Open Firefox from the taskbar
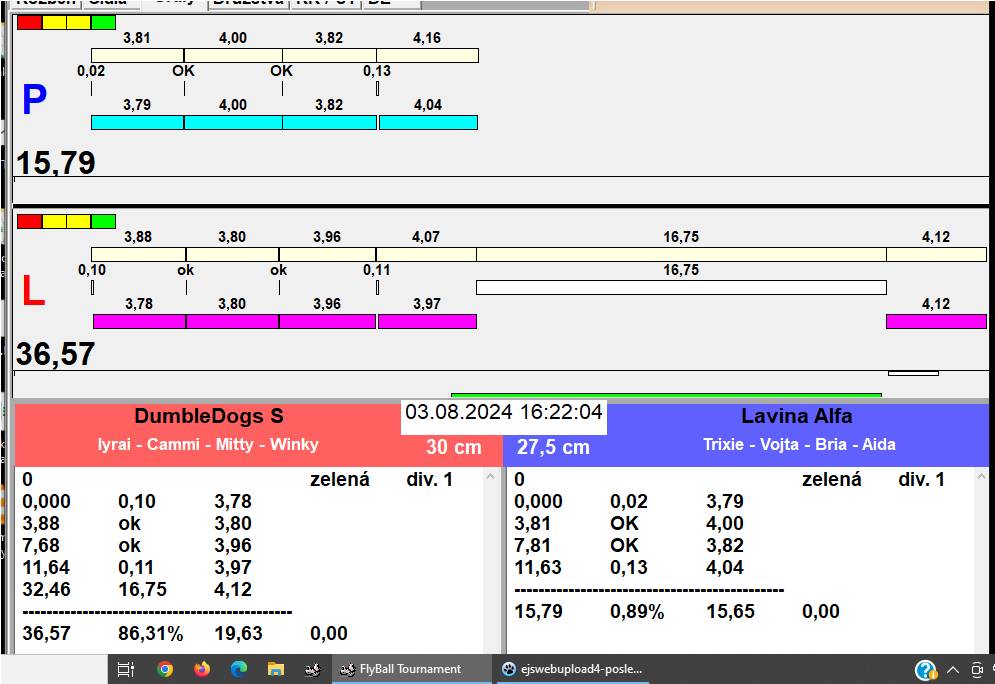This screenshot has height=684, width=995. (202, 669)
